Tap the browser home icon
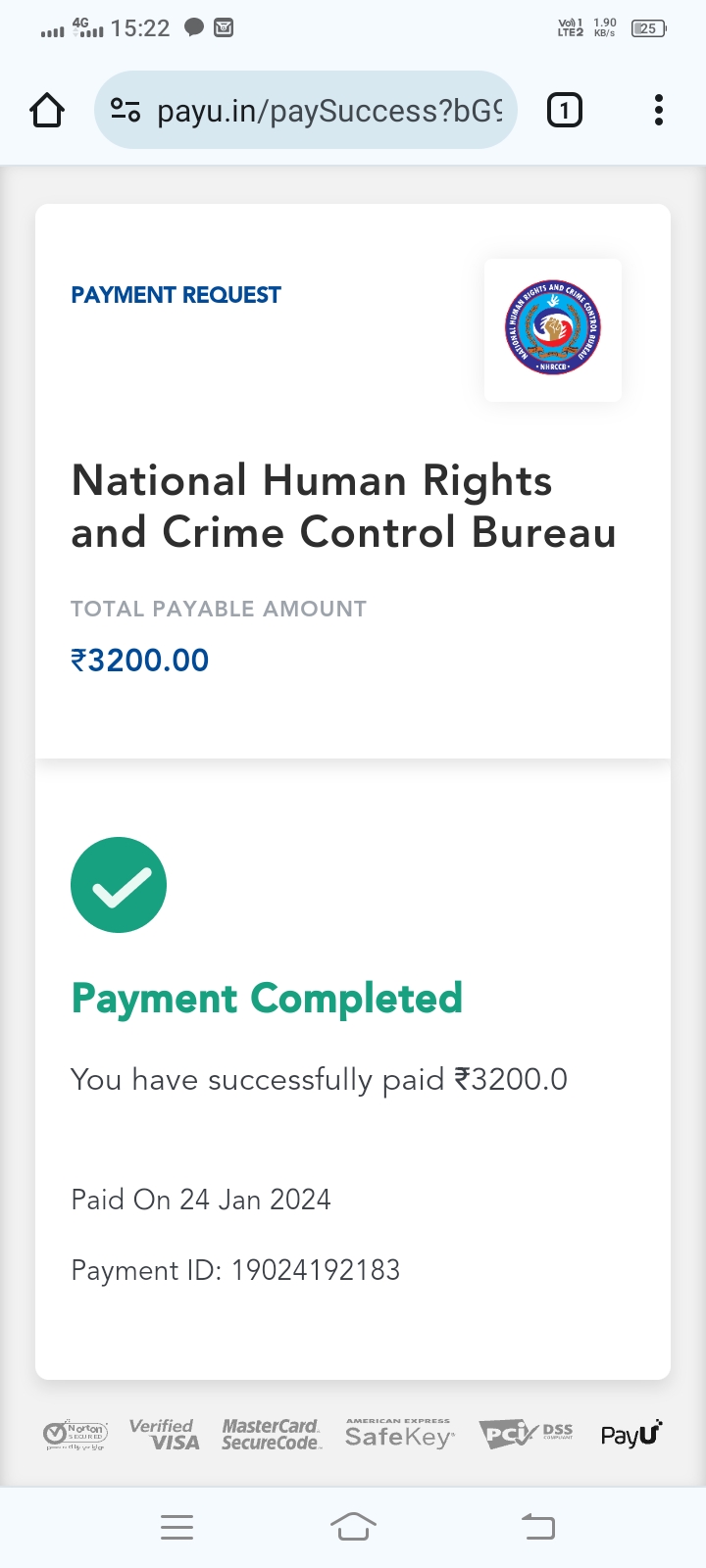Viewport: 706px width, 1568px height. (47, 111)
